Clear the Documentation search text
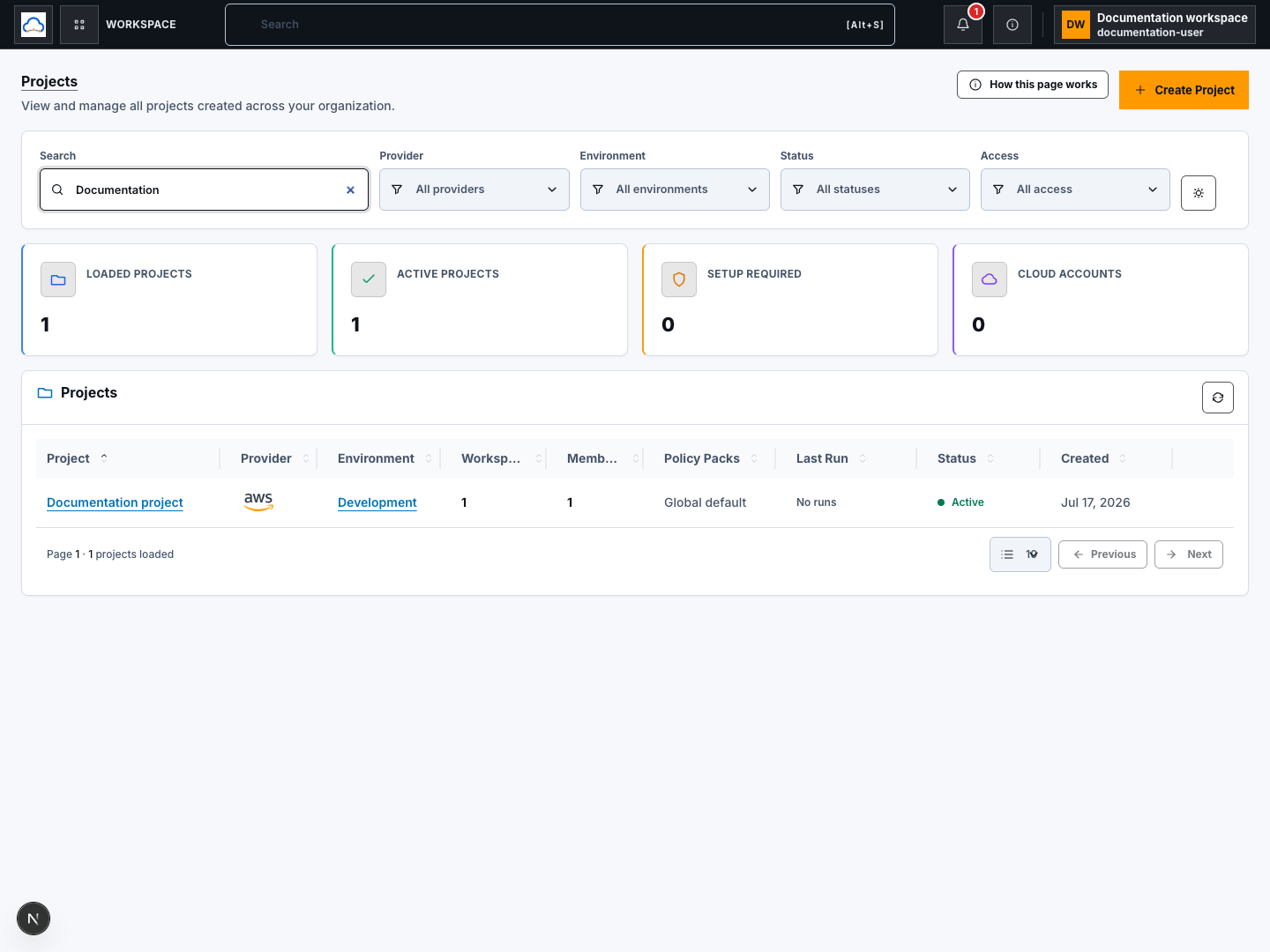The image size is (1270, 952). [350, 190]
